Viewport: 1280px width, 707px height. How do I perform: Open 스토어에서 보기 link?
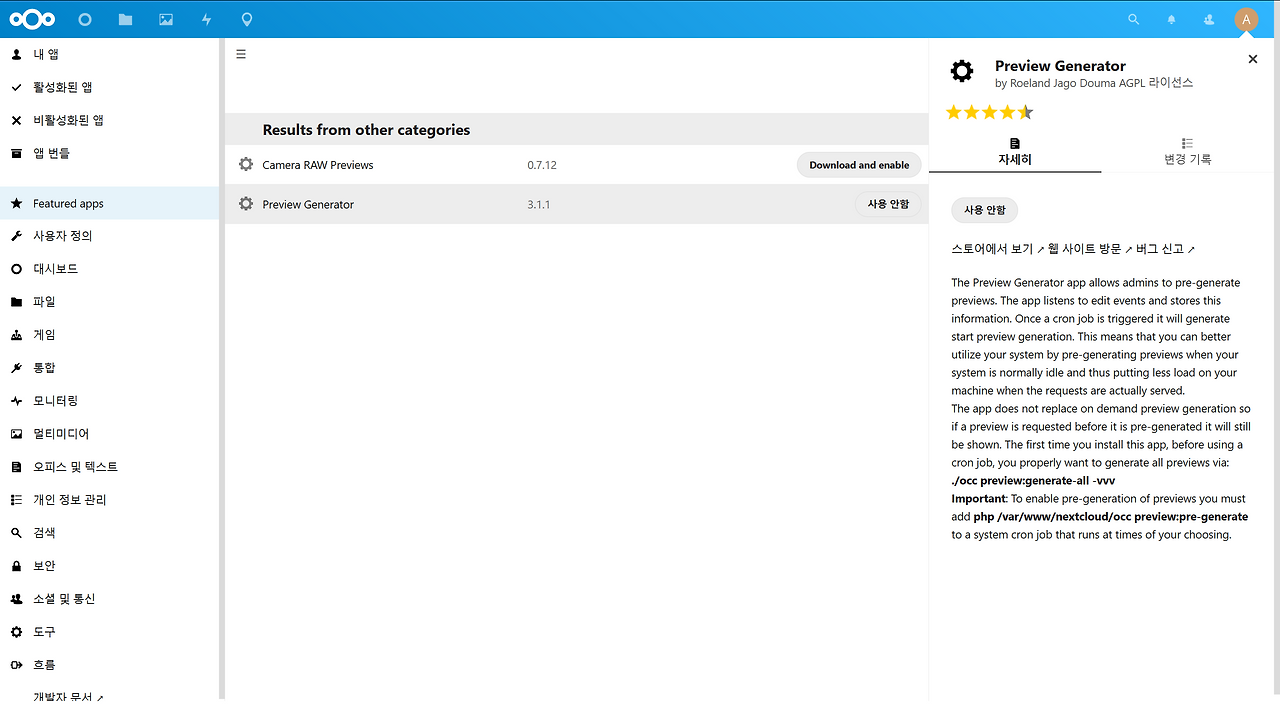tap(997, 248)
